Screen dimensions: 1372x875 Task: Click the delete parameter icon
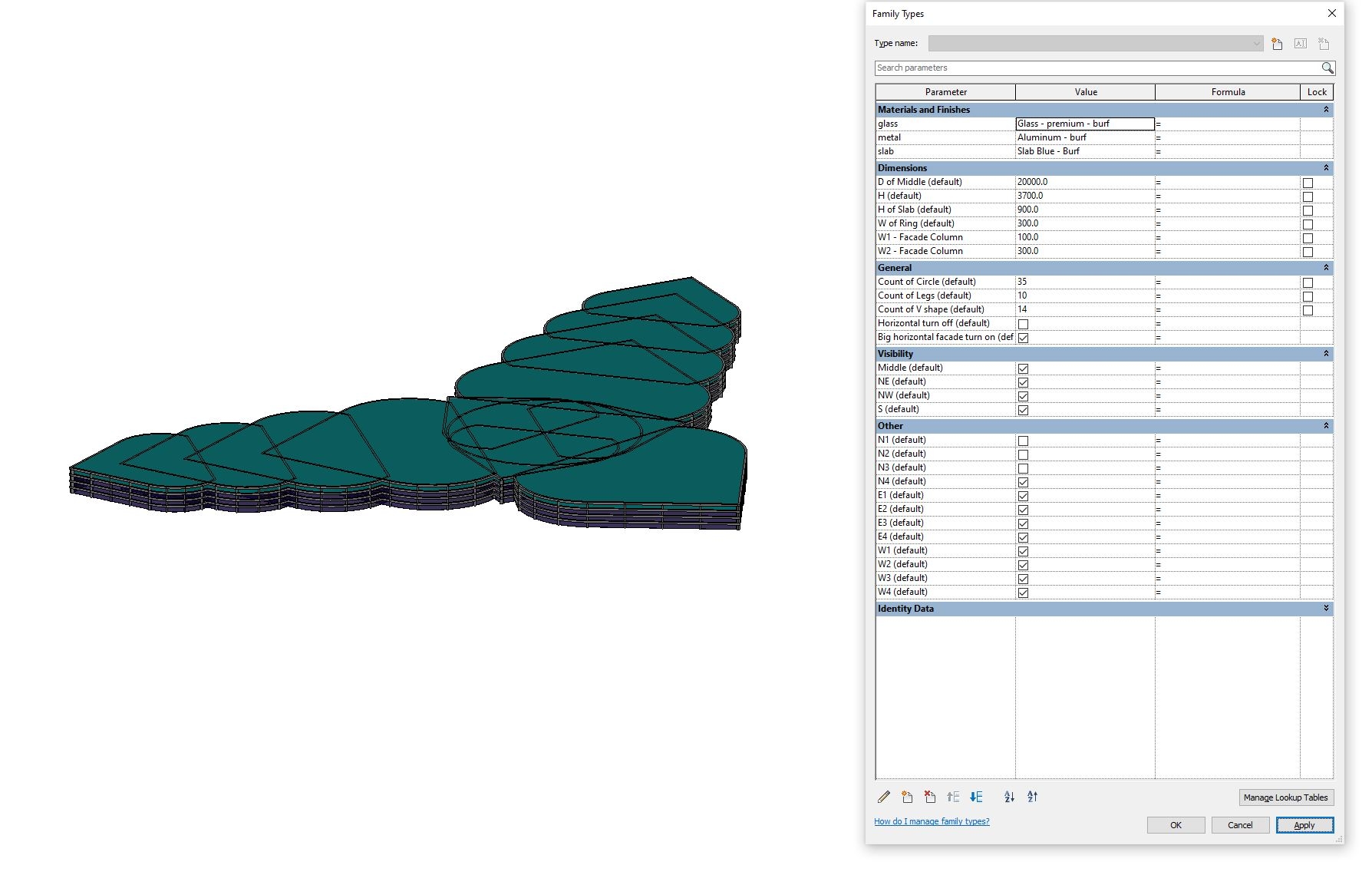[930, 797]
